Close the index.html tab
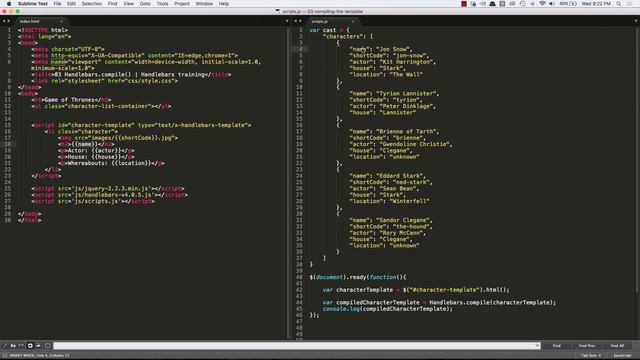The width and height of the screenshot is (640, 360). (x=61, y=21)
